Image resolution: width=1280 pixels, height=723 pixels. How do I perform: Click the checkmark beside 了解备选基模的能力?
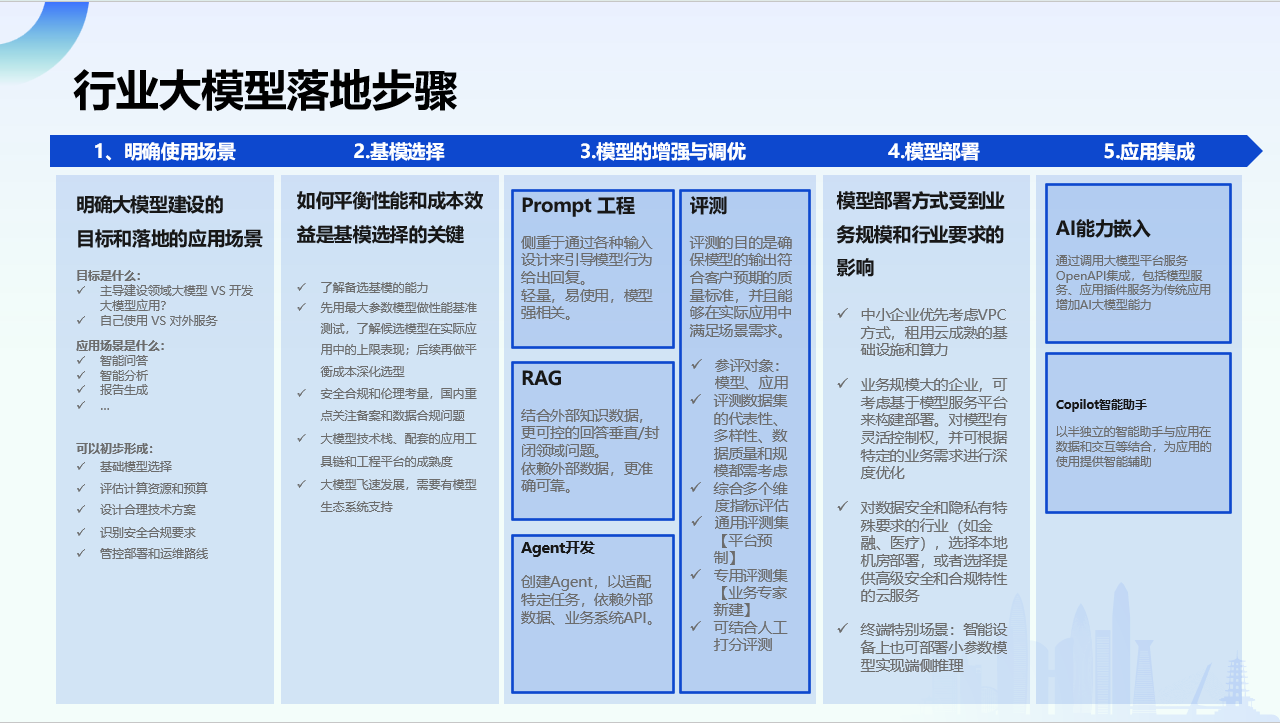pos(302,288)
